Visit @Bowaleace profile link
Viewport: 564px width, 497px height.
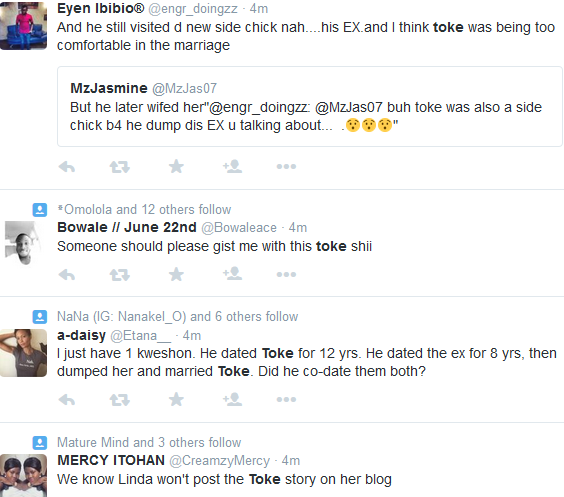[x=239, y=228]
